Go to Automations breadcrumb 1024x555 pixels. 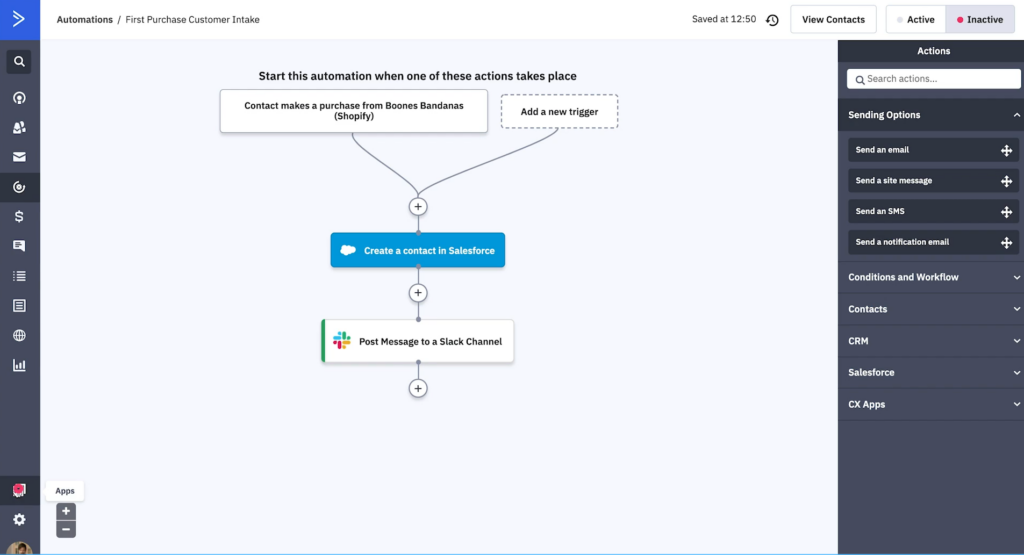tap(84, 20)
